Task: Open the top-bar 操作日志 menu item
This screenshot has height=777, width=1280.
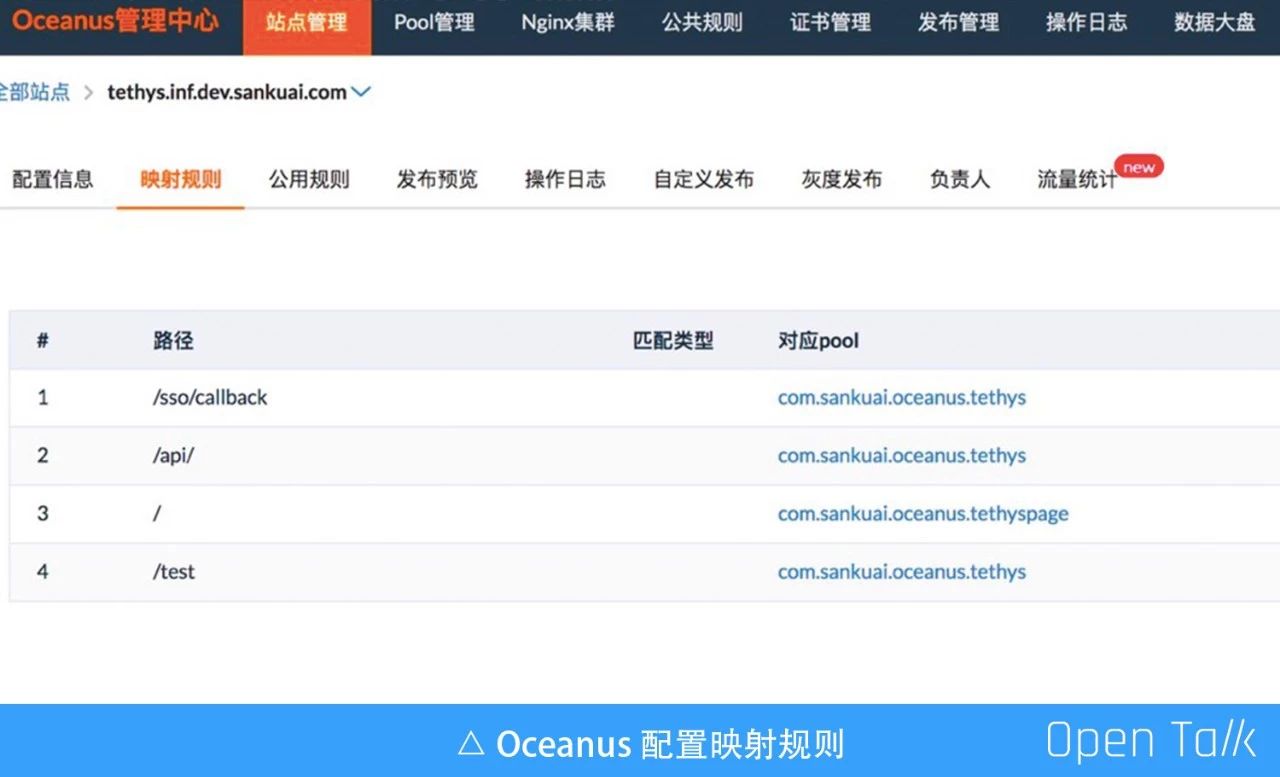Action: click(1086, 23)
